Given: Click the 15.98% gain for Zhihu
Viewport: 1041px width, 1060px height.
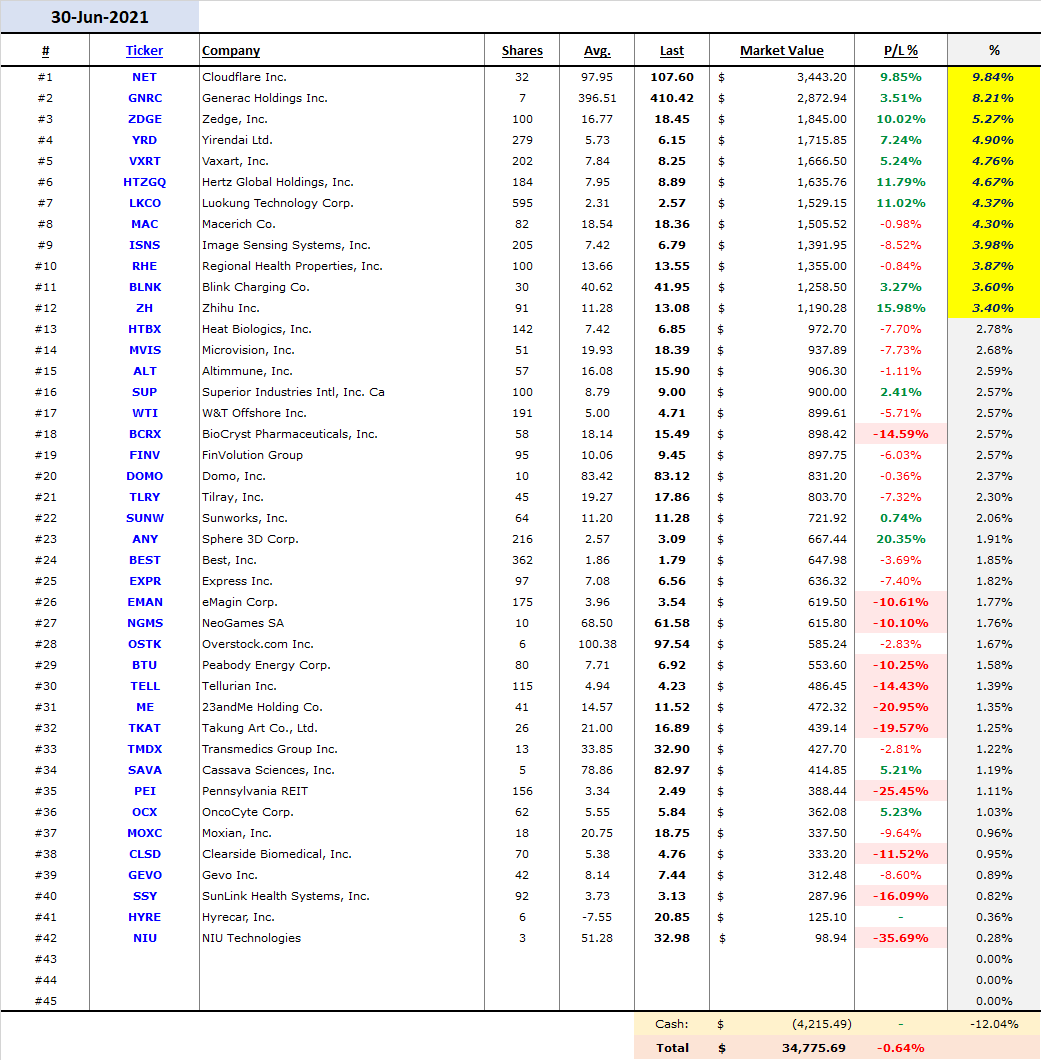Looking at the screenshot, I should pos(901,308).
